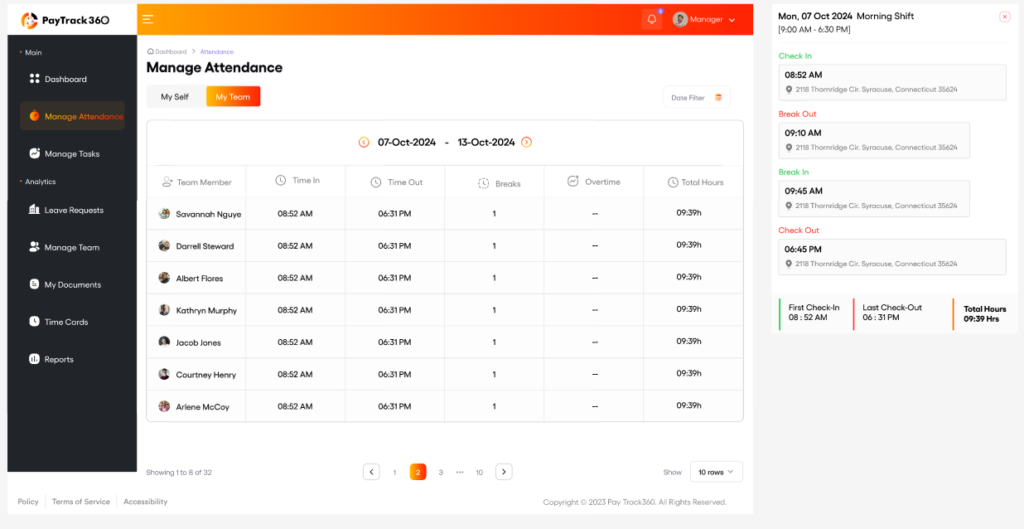Select the My Team tab
Image resolution: width=1024 pixels, height=529 pixels.
[233, 97]
